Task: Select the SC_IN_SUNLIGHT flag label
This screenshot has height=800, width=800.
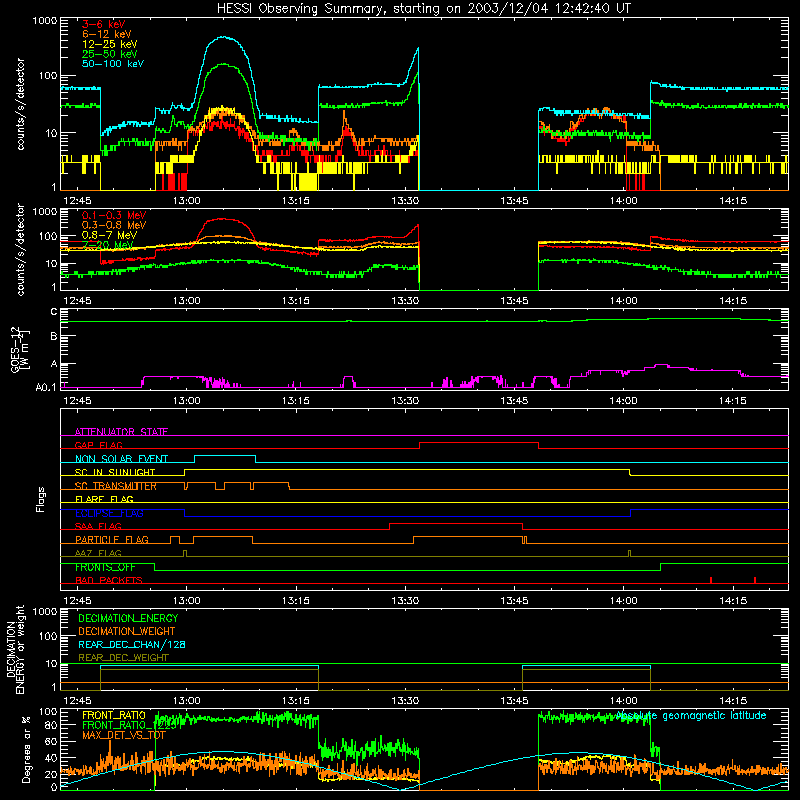Action: coord(115,472)
